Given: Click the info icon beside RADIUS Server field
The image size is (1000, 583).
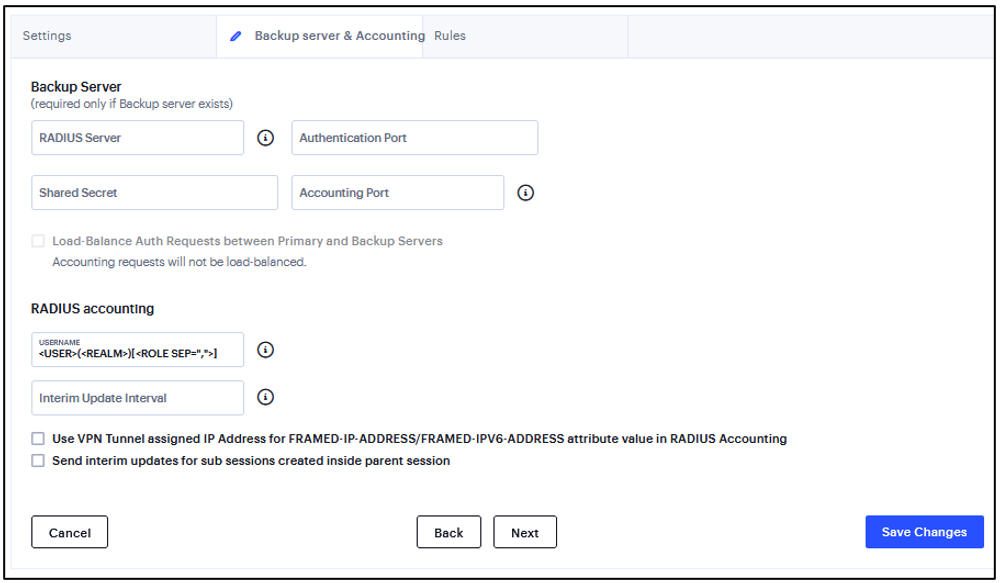Looking at the screenshot, I should coord(265,137).
